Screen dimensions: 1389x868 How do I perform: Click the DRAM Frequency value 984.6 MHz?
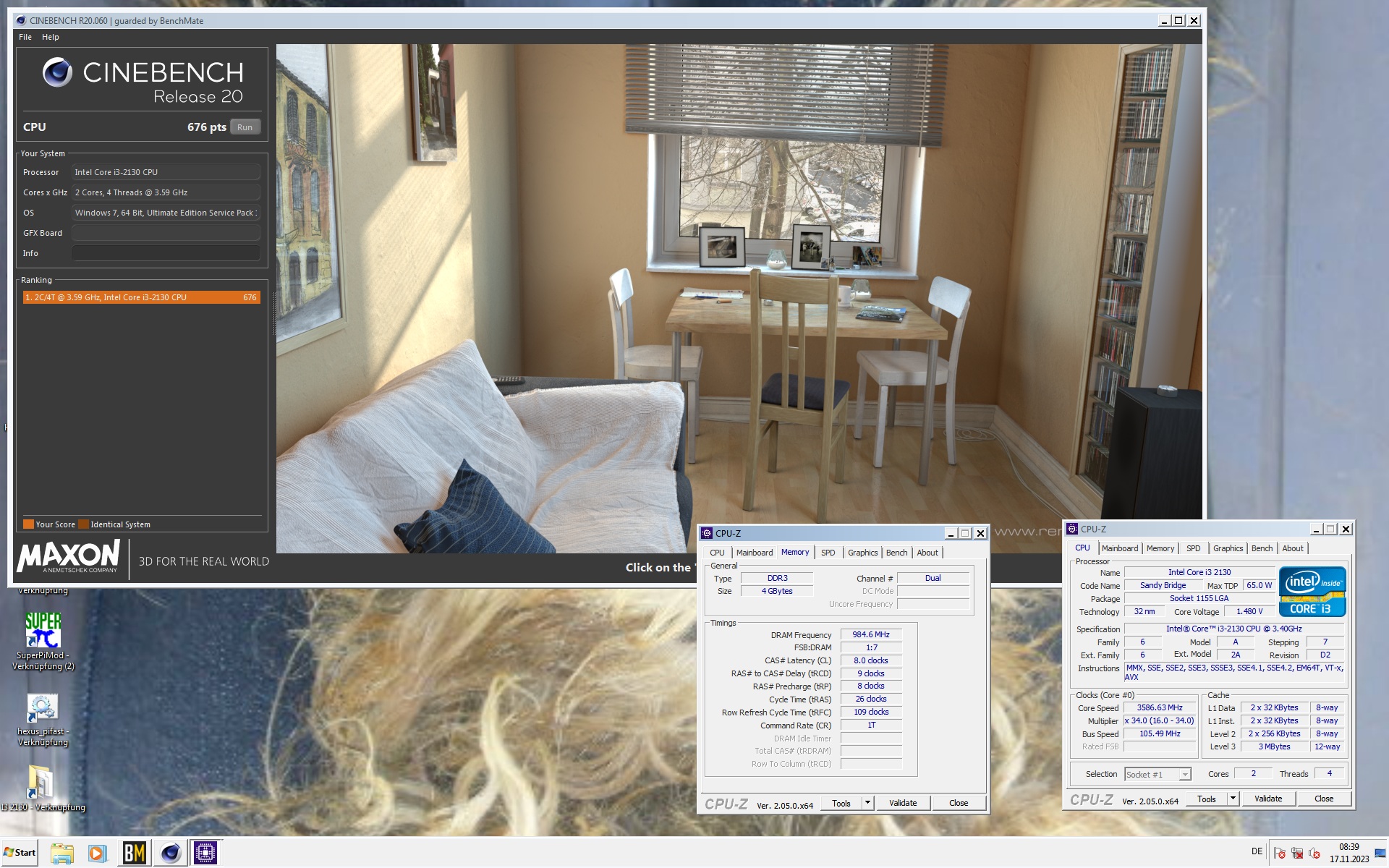pyautogui.click(x=871, y=634)
